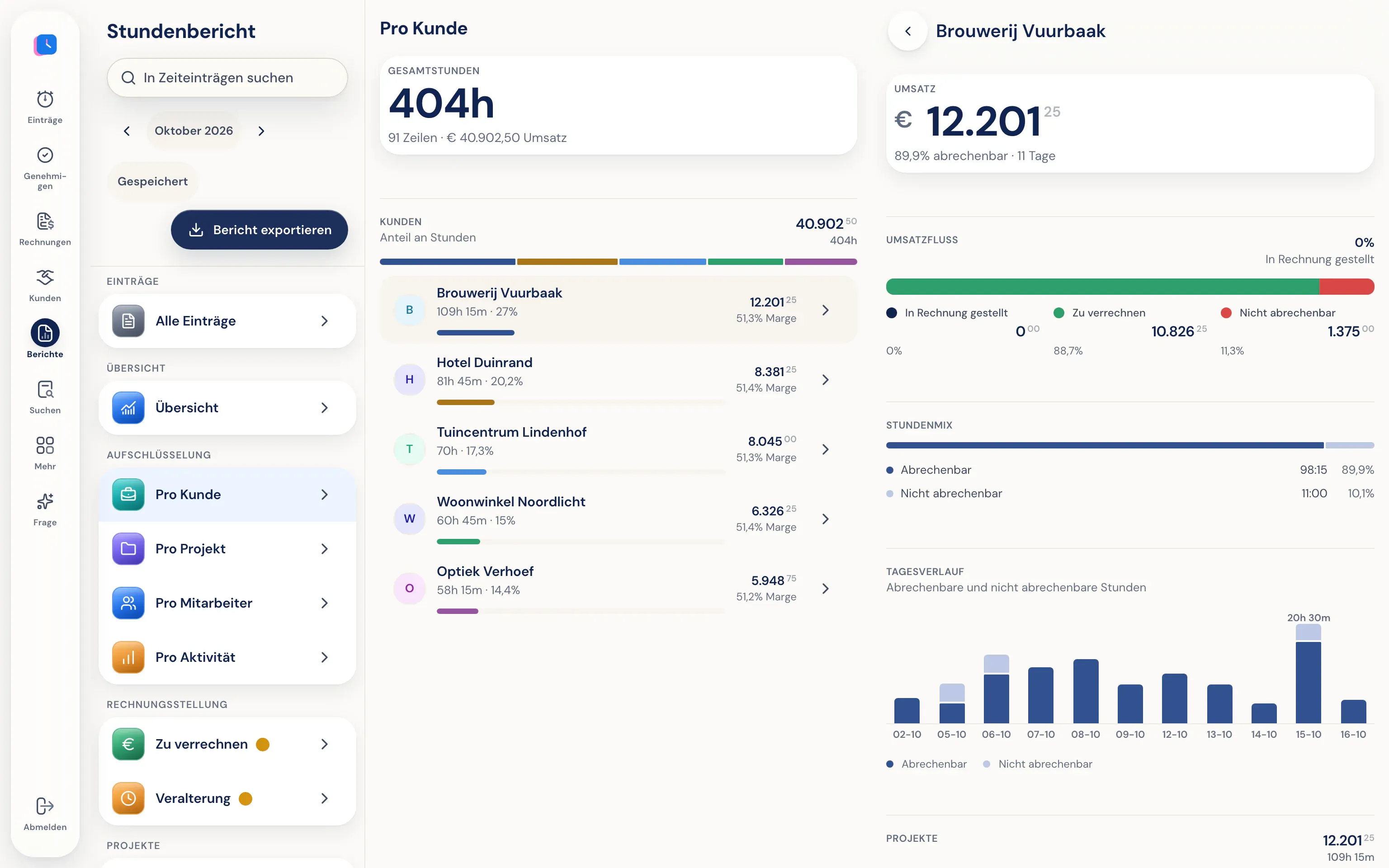The width and height of the screenshot is (1389, 868).
Task: Expand Woonwinkel Noordlicht row chevron
Action: coord(825,519)
